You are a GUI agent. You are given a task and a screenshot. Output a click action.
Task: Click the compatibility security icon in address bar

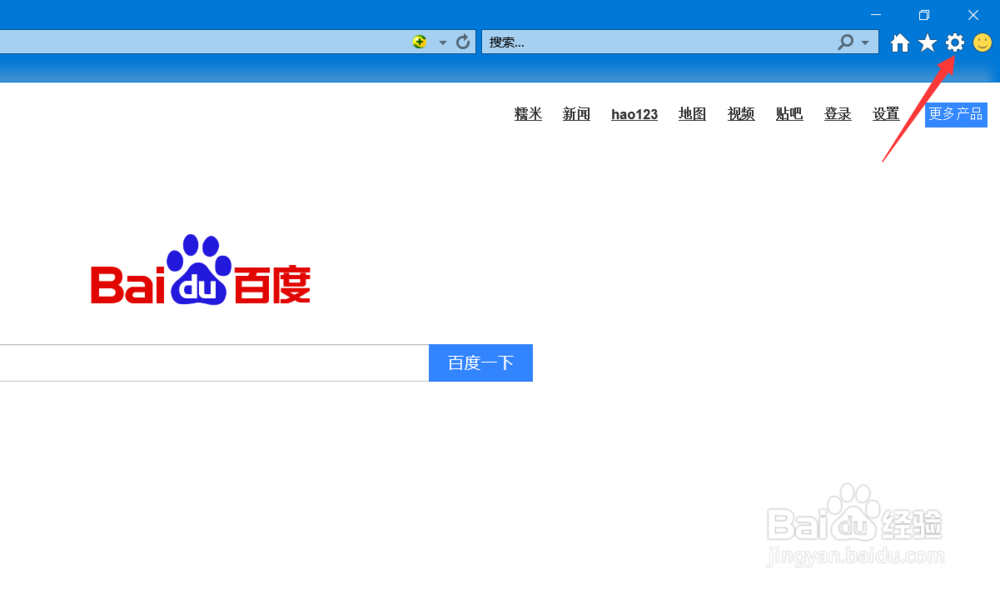pyautogui.click(x=420, y=42)
